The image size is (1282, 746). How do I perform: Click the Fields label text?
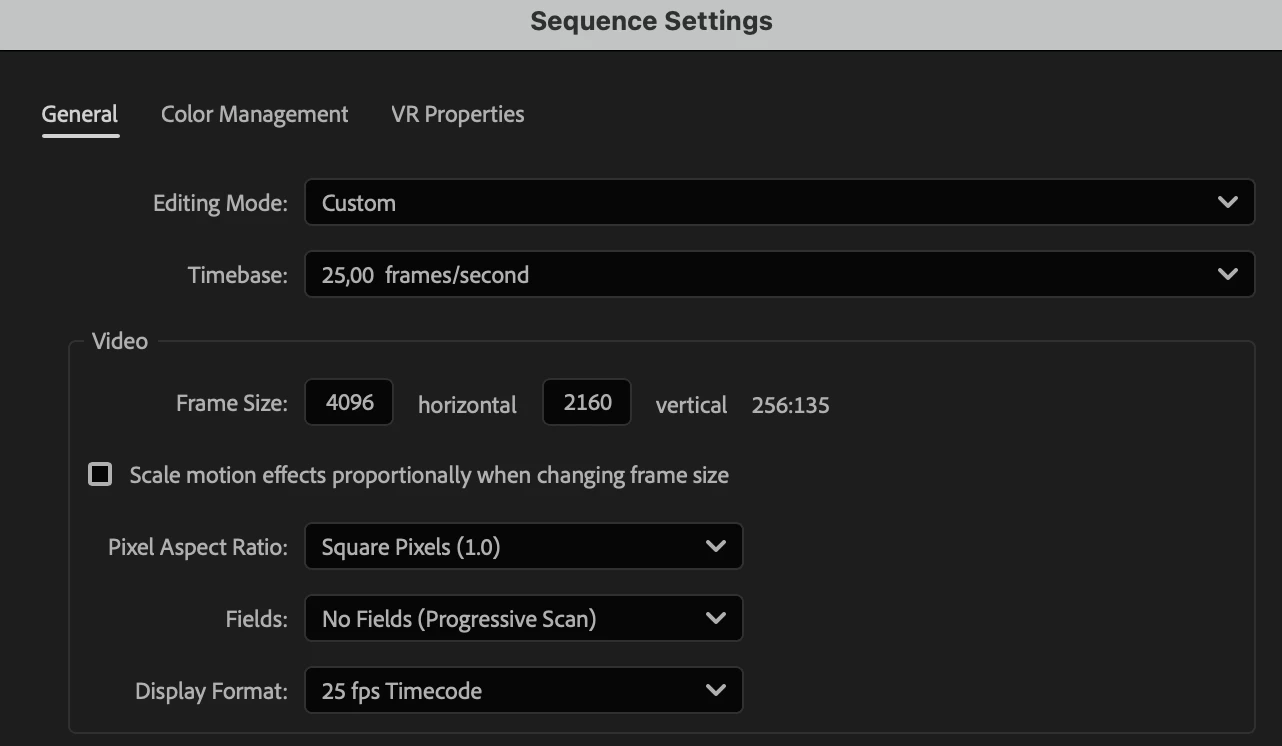[256, 620]
